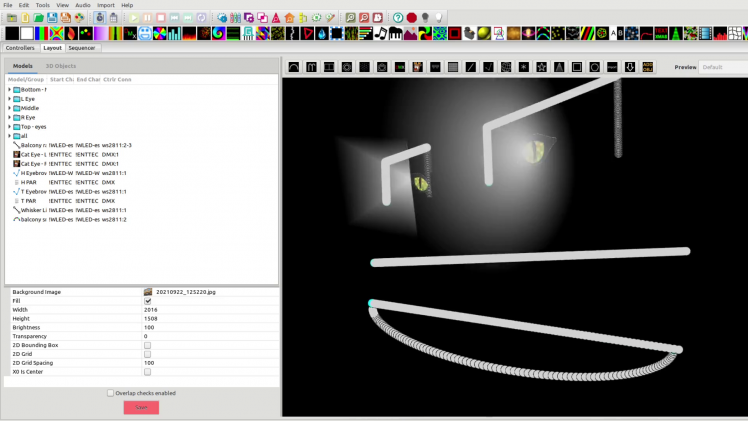The image size is (748, 421).
Task: Enable the X0 Is Center checkbox
Action: 147,372
